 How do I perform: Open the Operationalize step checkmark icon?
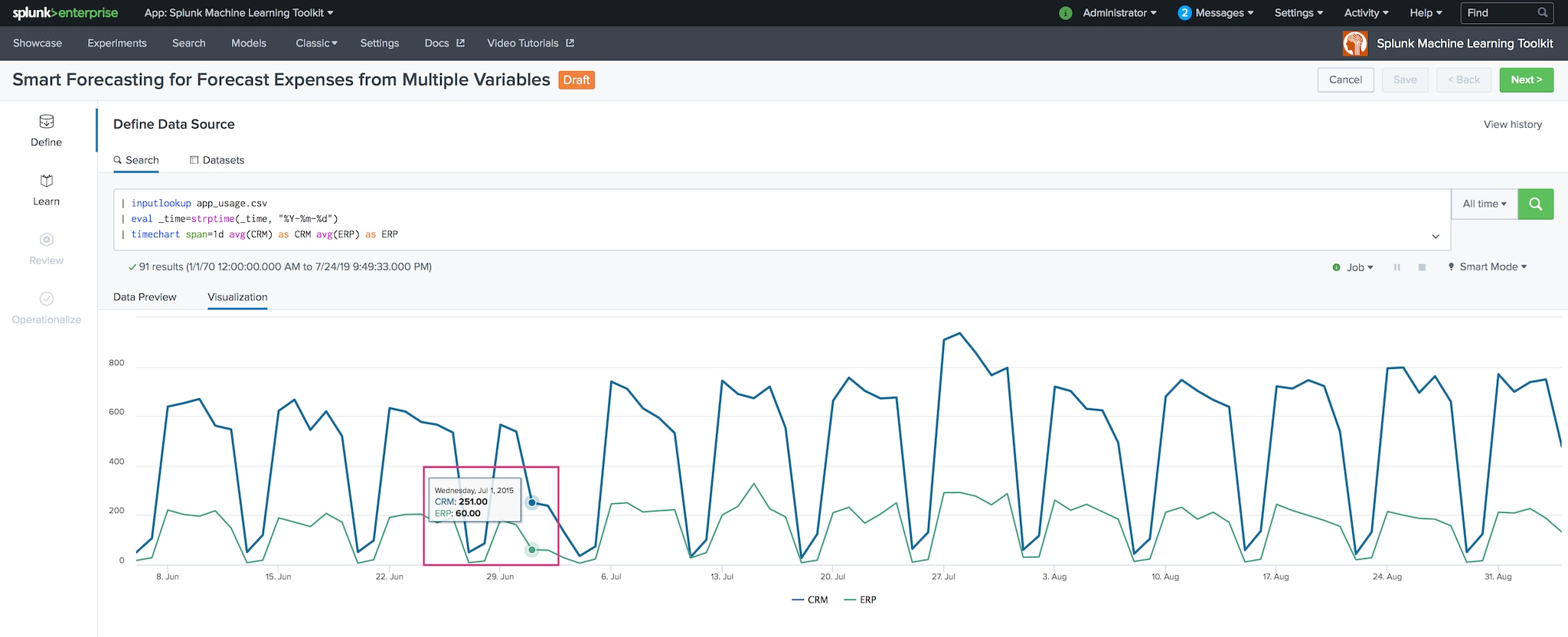tap(47, 299)
